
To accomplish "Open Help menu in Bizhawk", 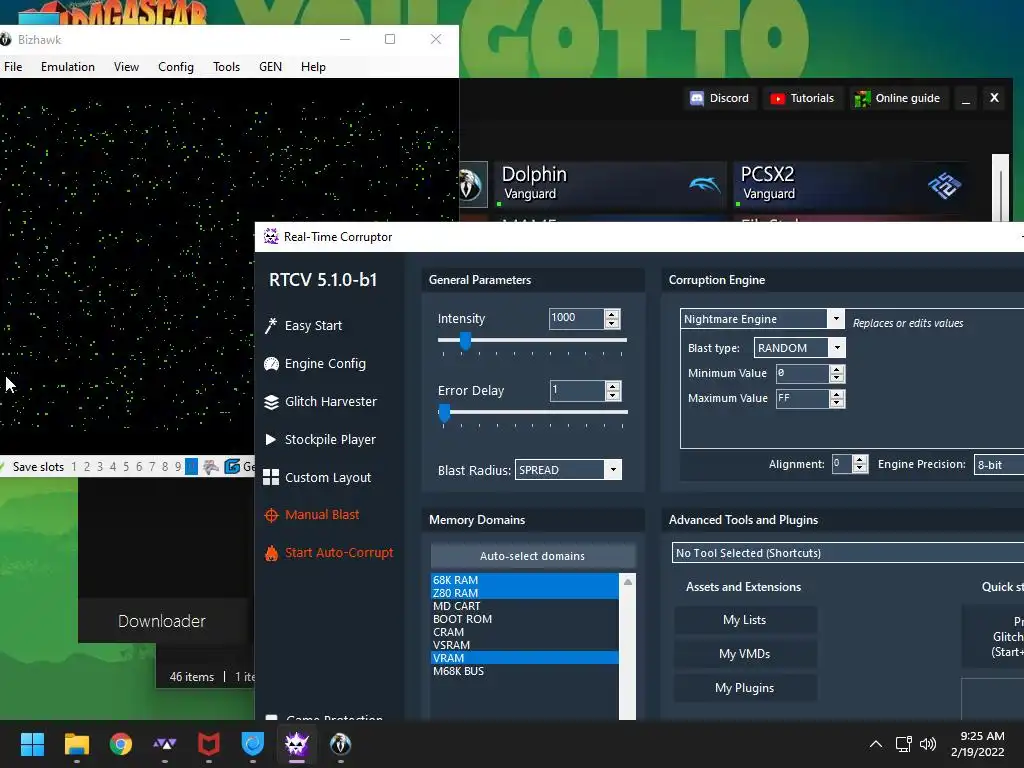I will pos(313,67).
